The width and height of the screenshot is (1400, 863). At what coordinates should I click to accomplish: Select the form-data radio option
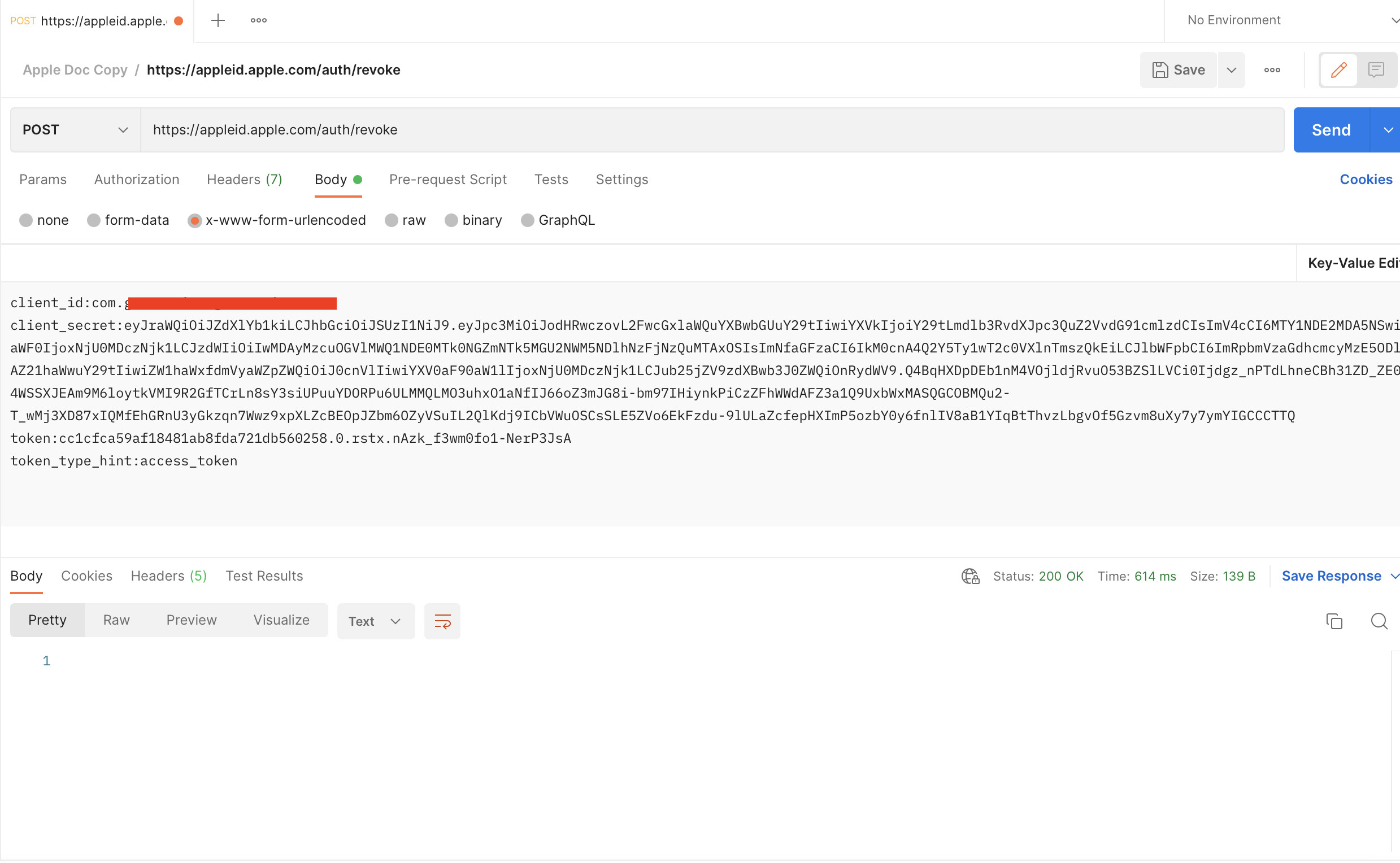click(x=94, y=220)
